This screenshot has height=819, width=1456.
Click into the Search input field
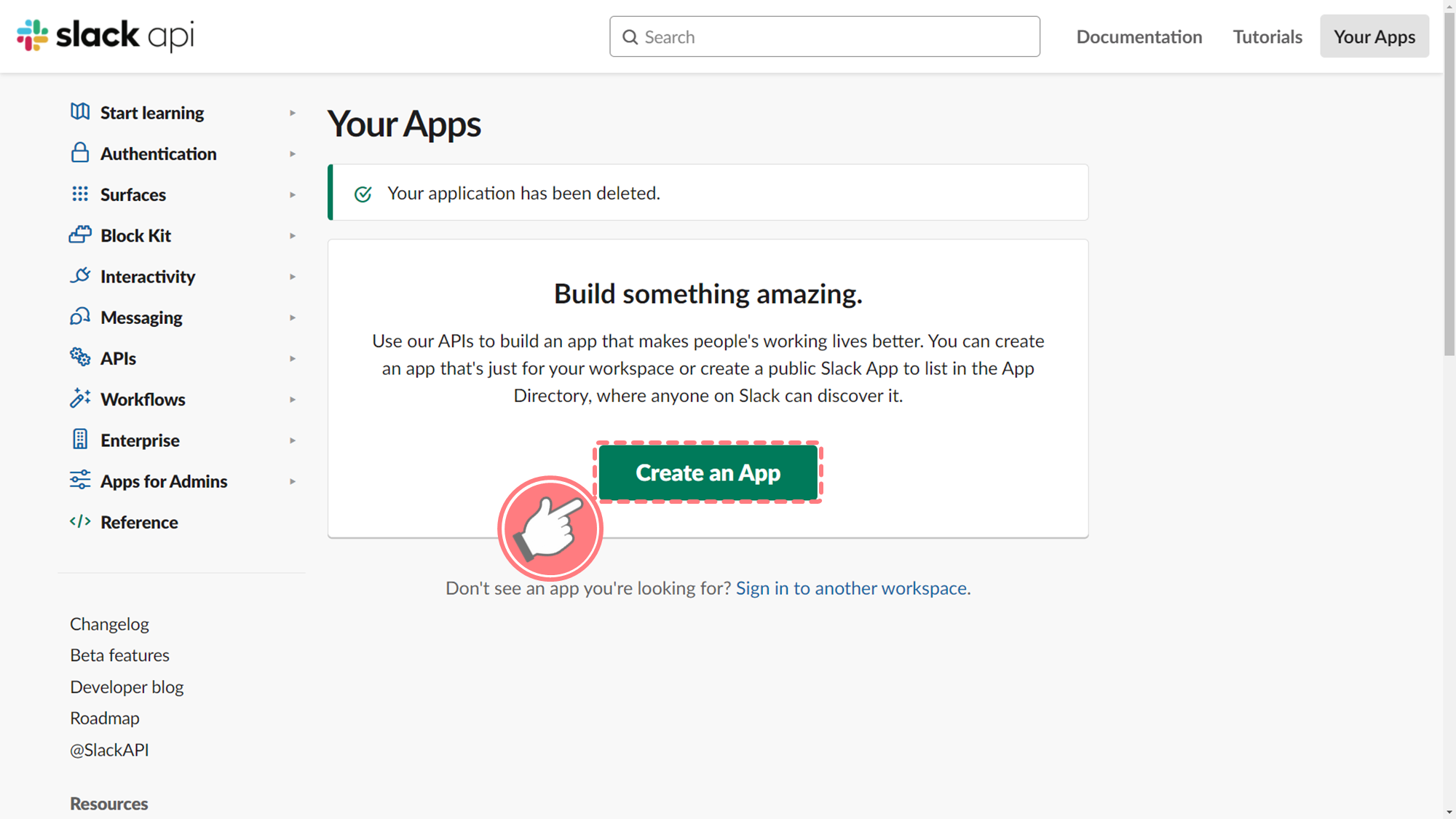pos(825,36)
